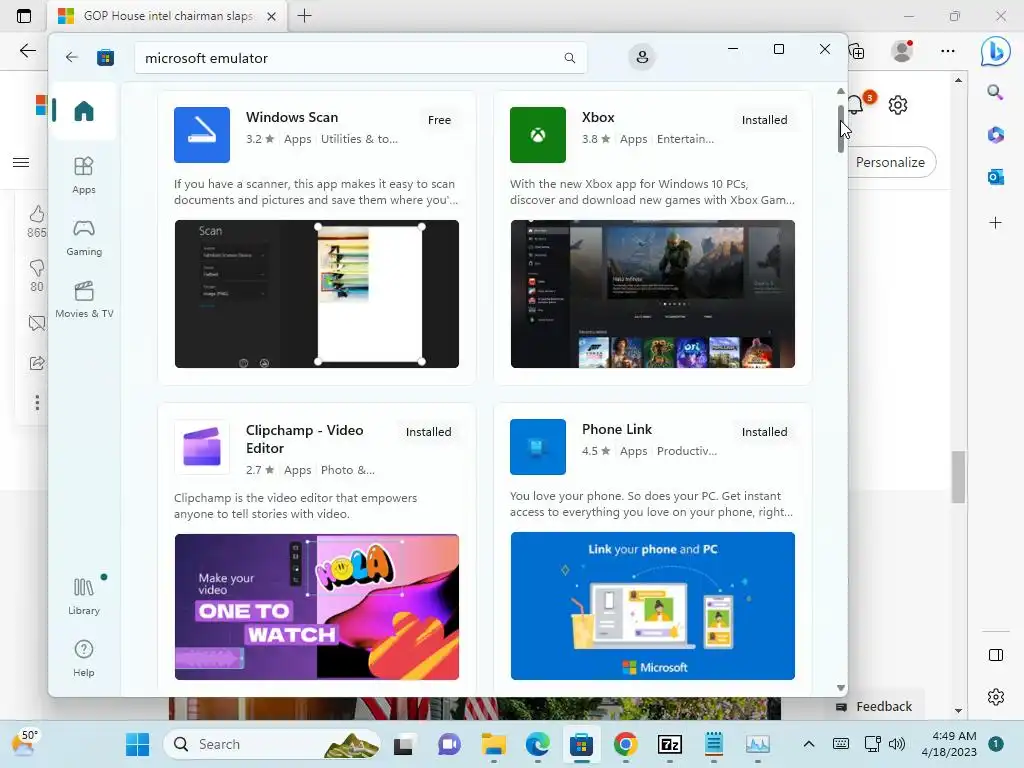Show hidden icons in the system tray
Screen dimensions: 1024x768
pyautogui.click(x=808, y=744)
